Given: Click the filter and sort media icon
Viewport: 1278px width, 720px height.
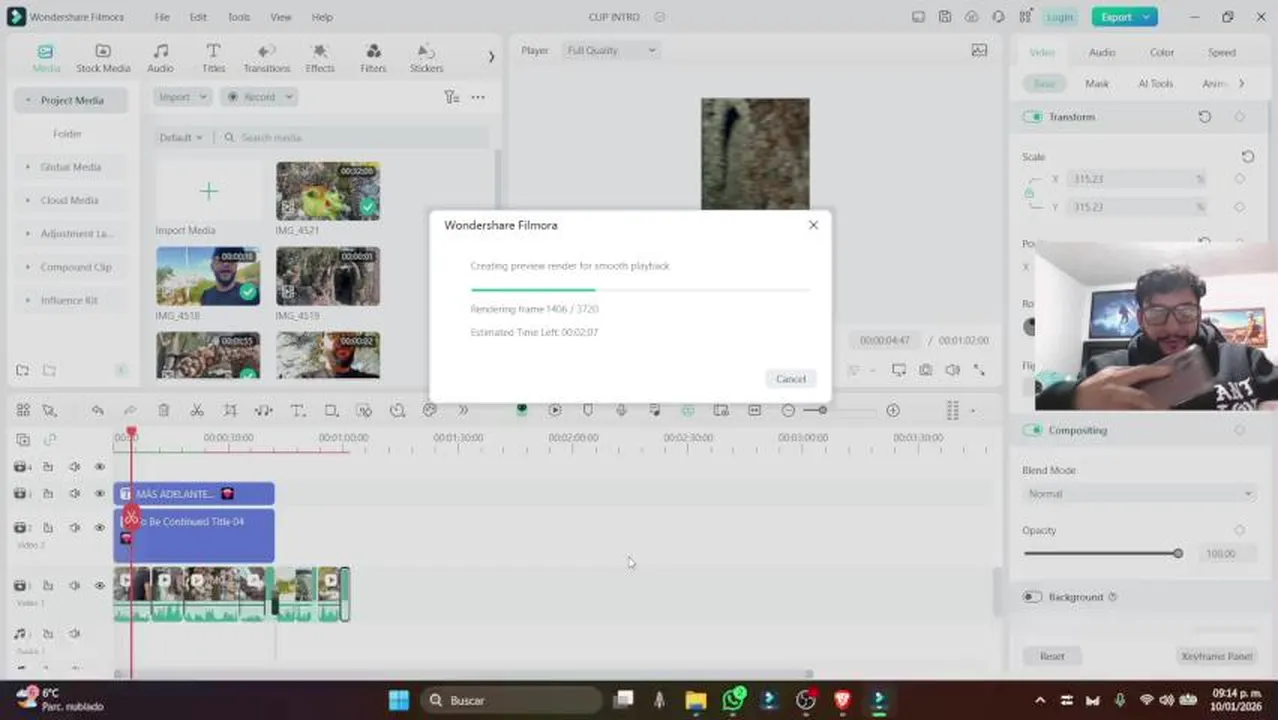Looking at the screenshot, I should pyautogui.click(x=451, y=97).
